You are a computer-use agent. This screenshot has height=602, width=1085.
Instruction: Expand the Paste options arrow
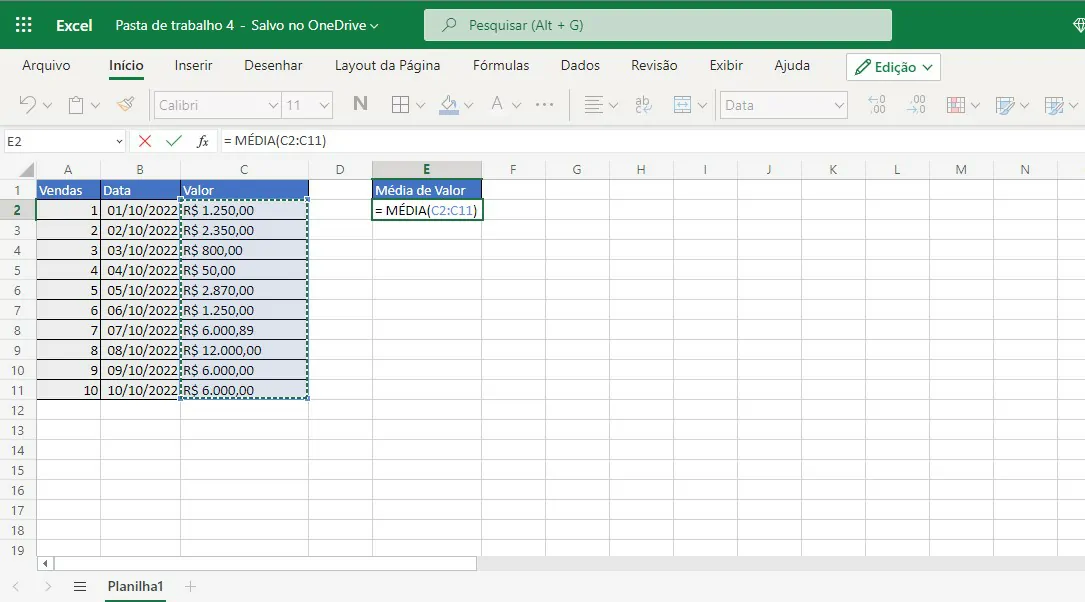[95, 105]
